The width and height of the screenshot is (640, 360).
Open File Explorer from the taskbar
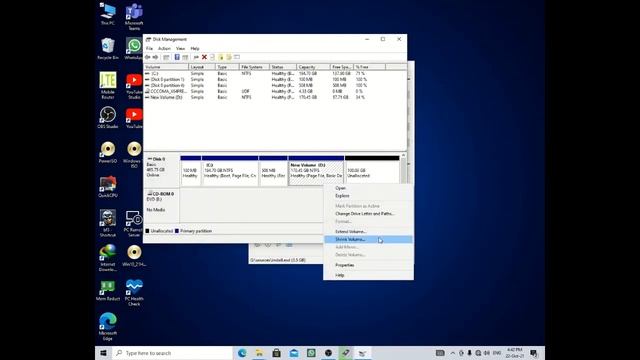(259, 353)
